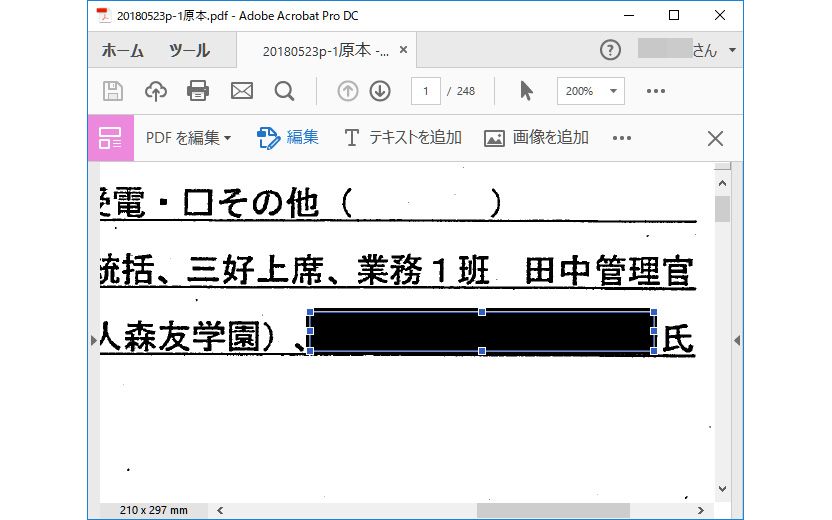Expand the right tools pane arrow

(x=737, y=340)
